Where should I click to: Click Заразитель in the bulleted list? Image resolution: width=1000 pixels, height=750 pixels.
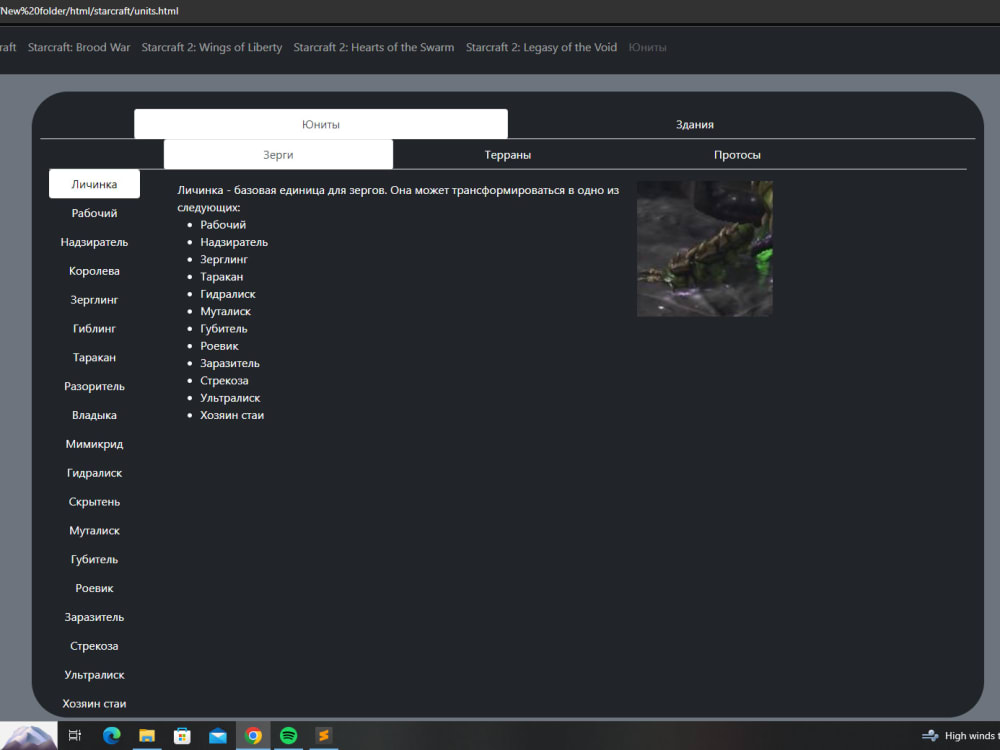[x=230, y=363]
